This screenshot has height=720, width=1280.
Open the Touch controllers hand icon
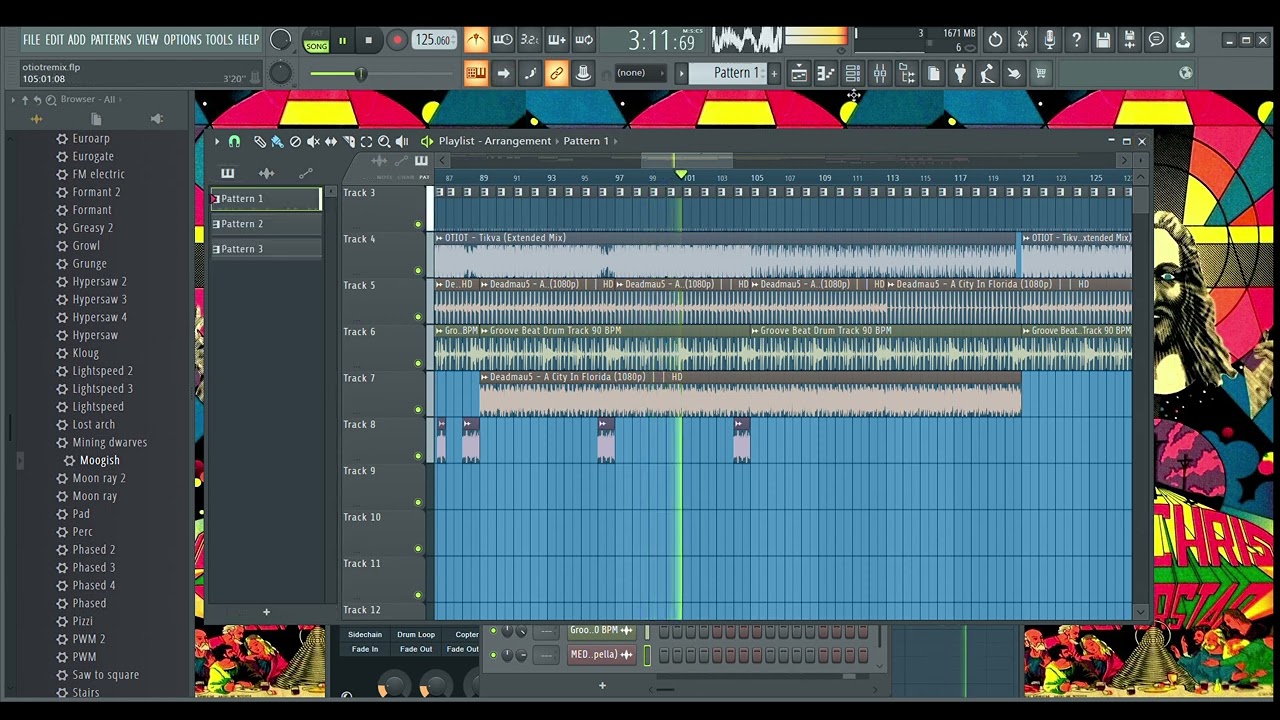point(1014,73)
